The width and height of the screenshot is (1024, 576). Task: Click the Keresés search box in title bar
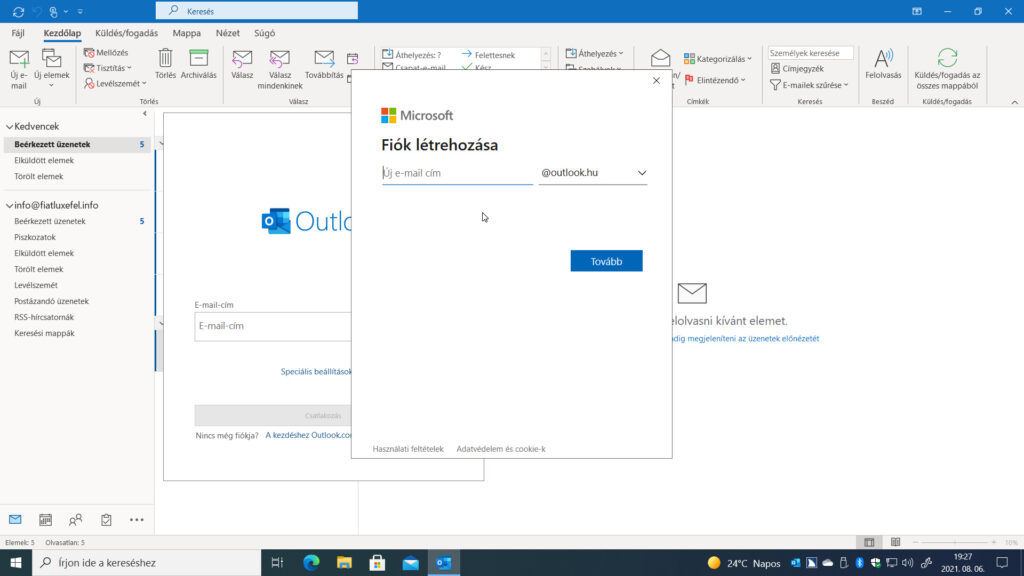tap(257, 11)
